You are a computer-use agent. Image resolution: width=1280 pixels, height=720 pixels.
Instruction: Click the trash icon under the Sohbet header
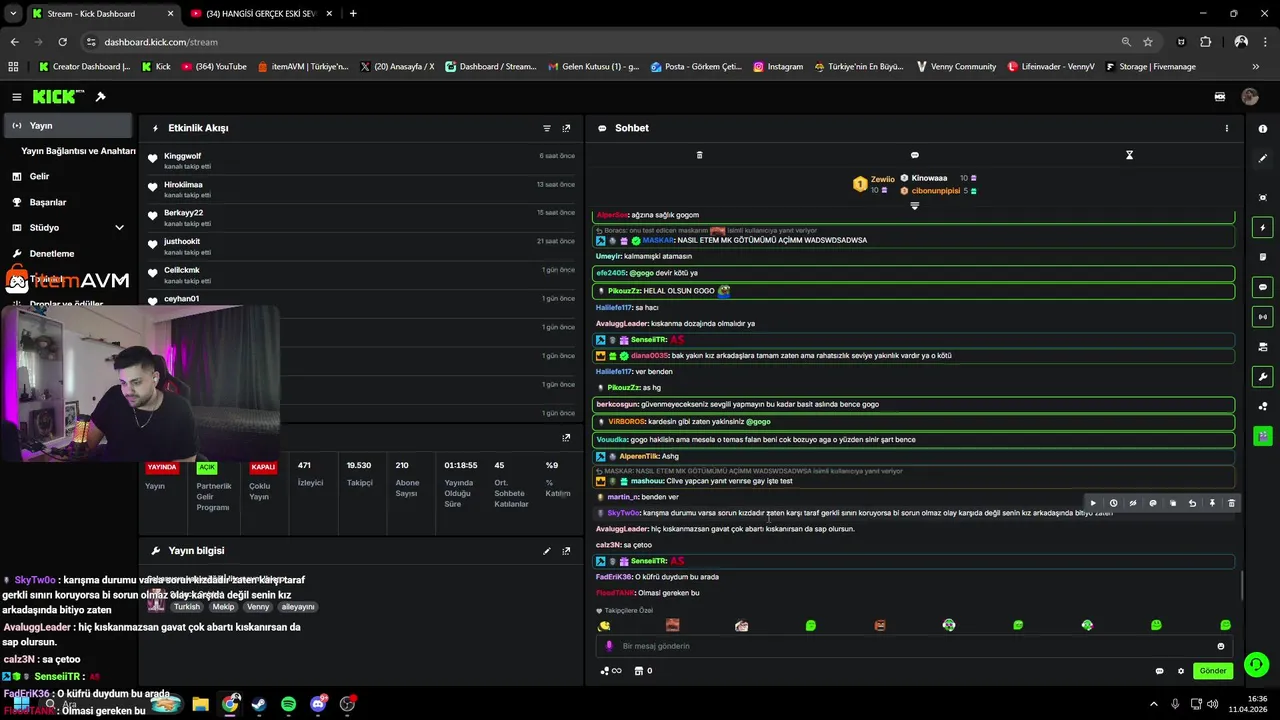tap(699, 155)
